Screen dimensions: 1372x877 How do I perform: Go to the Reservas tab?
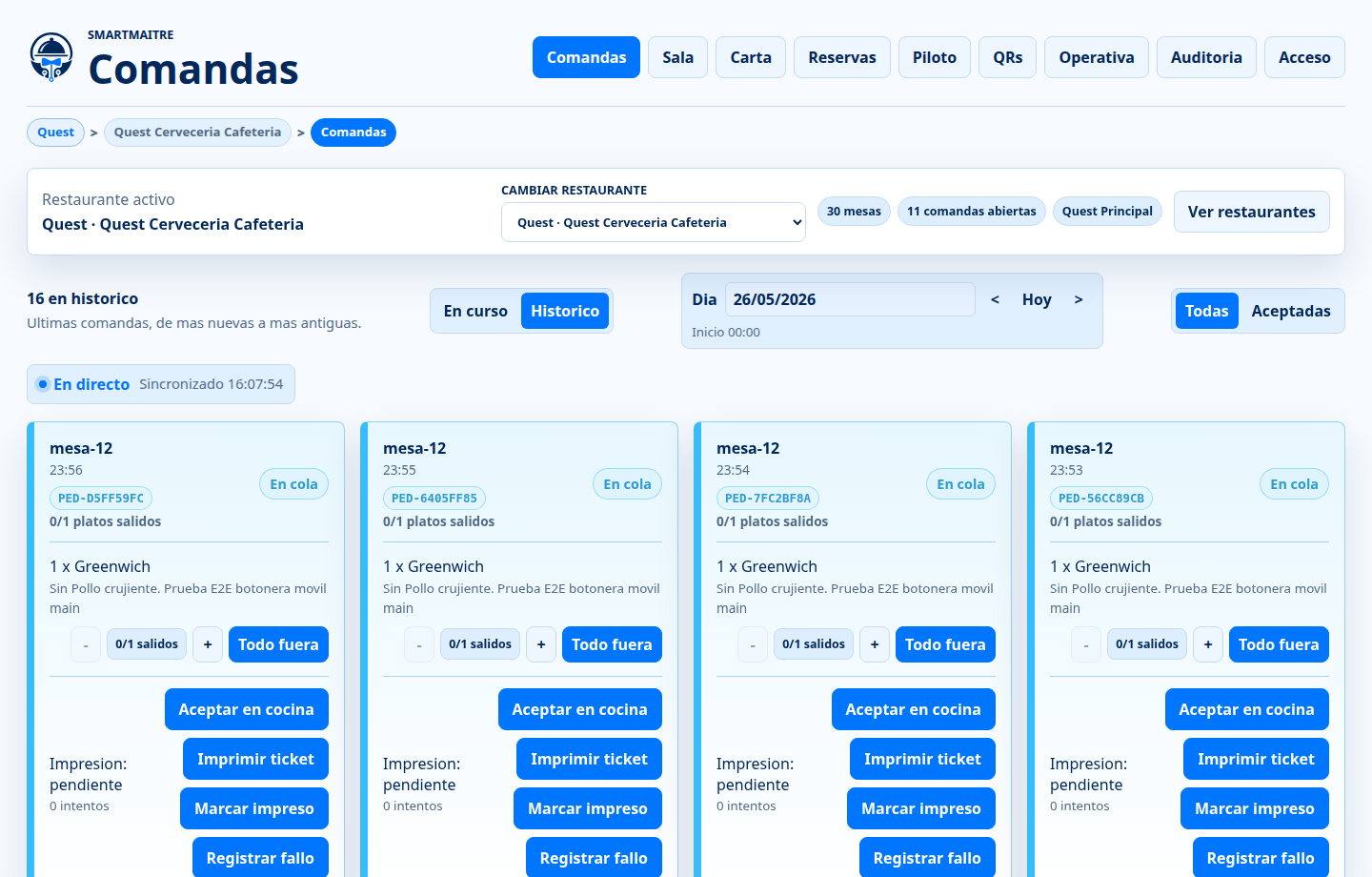[x=842, y=57]
